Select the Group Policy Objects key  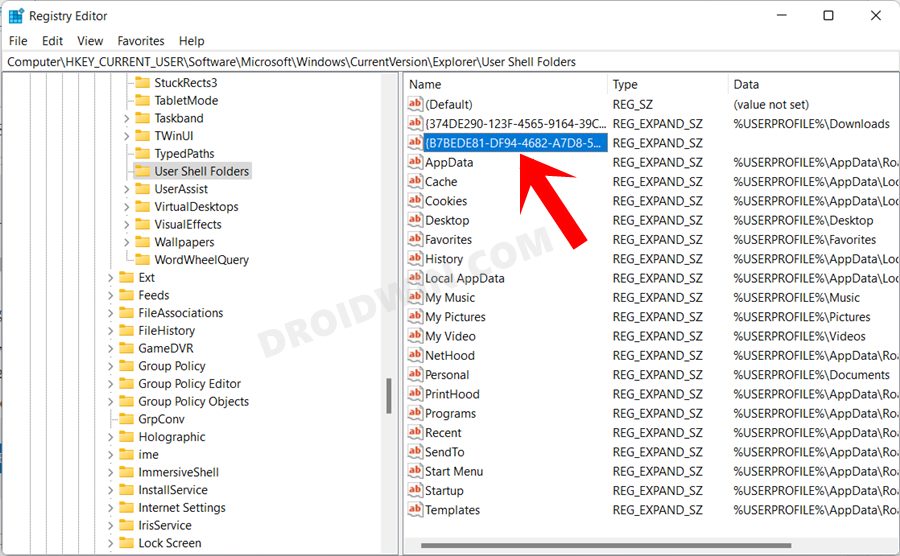coord(193,401)
